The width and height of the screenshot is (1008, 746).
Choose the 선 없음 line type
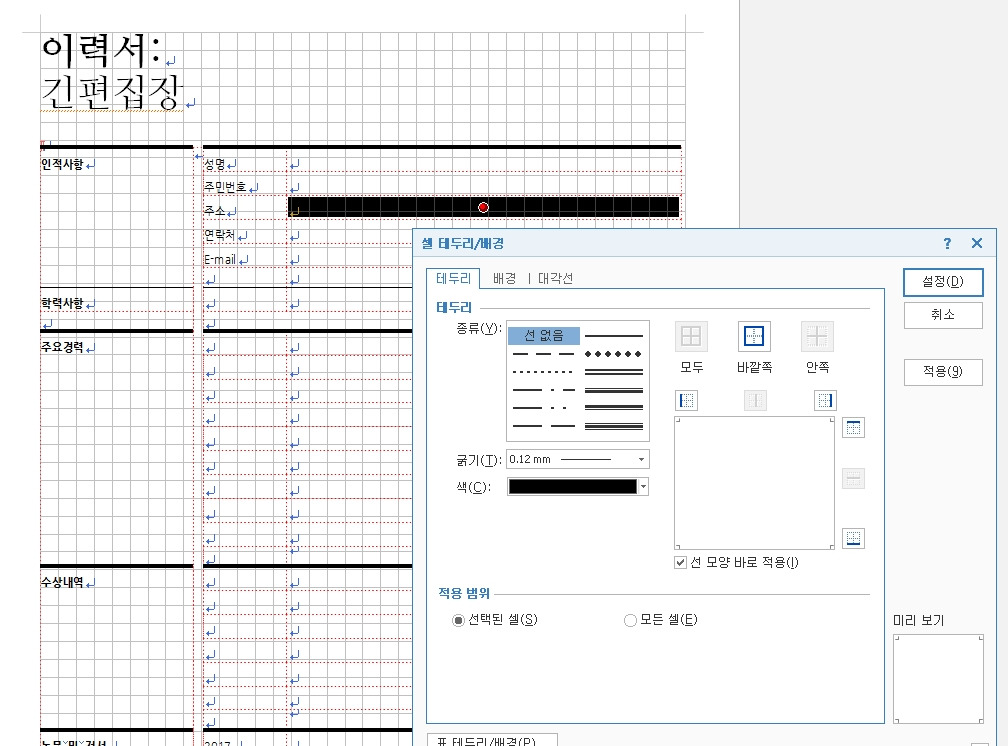pos(544,336)
